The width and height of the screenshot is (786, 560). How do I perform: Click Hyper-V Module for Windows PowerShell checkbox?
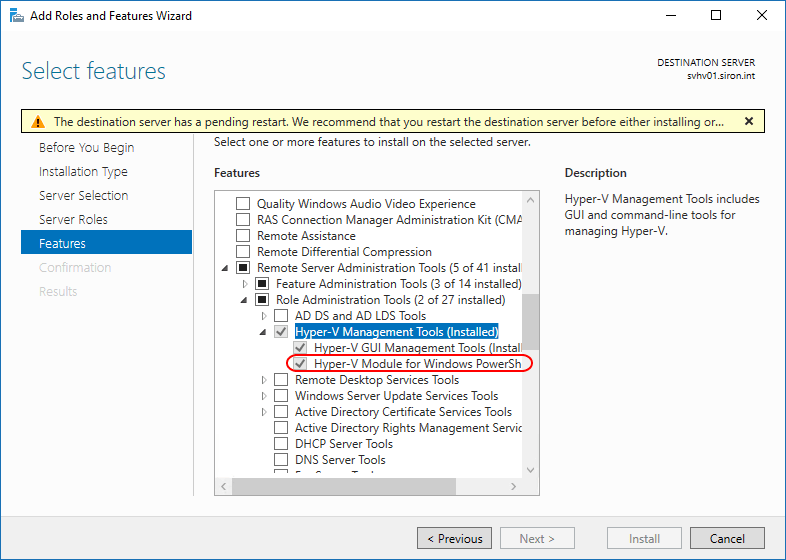click(300, 363)
